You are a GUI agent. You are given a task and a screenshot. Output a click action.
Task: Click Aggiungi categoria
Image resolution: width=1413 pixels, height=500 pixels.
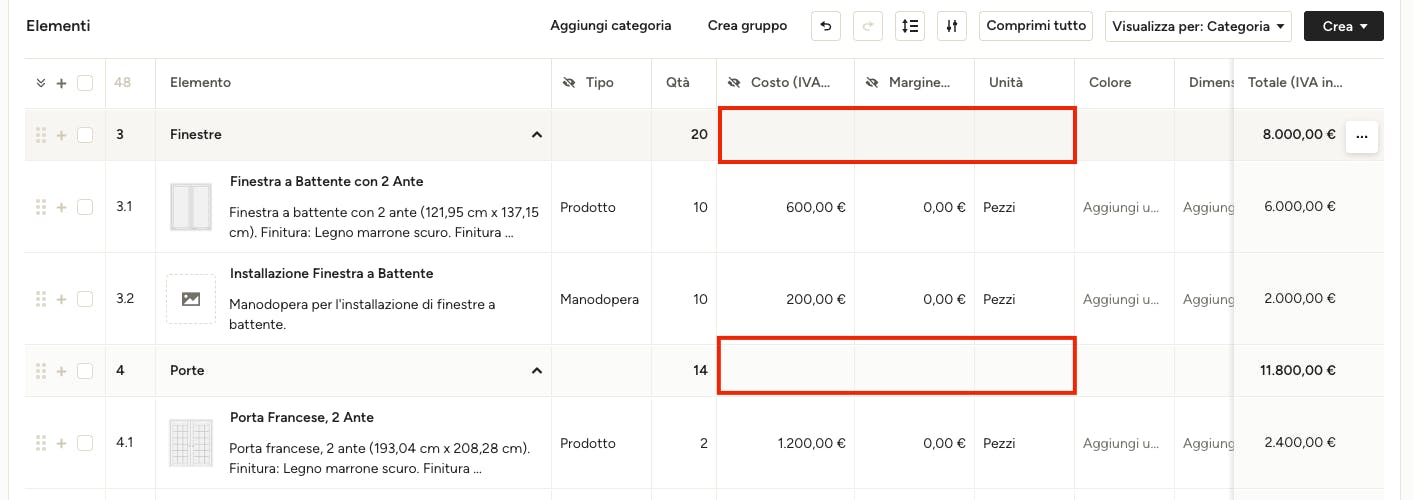tap(611, 26)
